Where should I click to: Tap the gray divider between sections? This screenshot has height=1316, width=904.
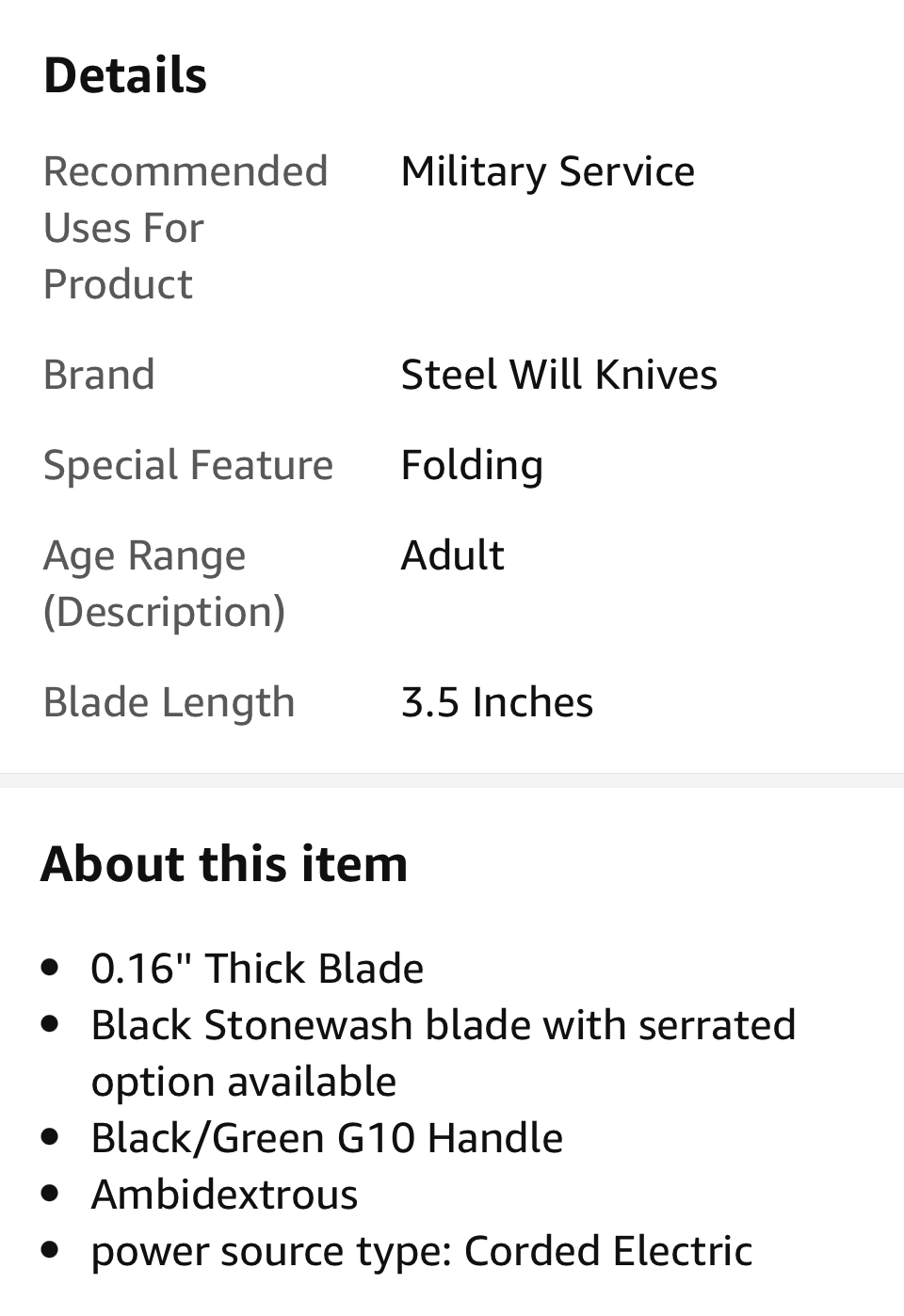tap(452, 780)
